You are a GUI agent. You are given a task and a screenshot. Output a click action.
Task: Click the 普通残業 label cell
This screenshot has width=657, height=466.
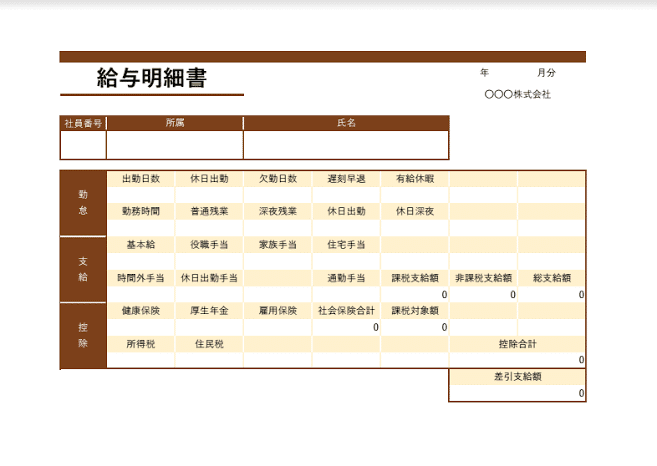point(209,212)
